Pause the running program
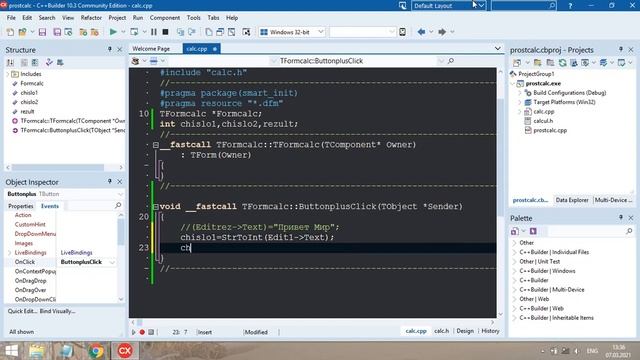This screenshot has width=640, height=360. [x=154, y=32]
